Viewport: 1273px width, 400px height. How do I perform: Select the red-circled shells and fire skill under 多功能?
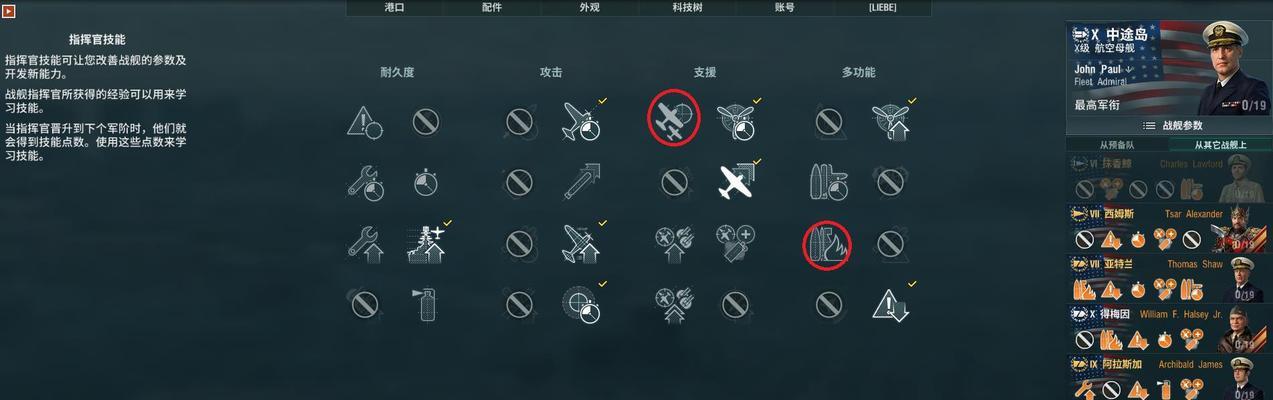point(827,244)
